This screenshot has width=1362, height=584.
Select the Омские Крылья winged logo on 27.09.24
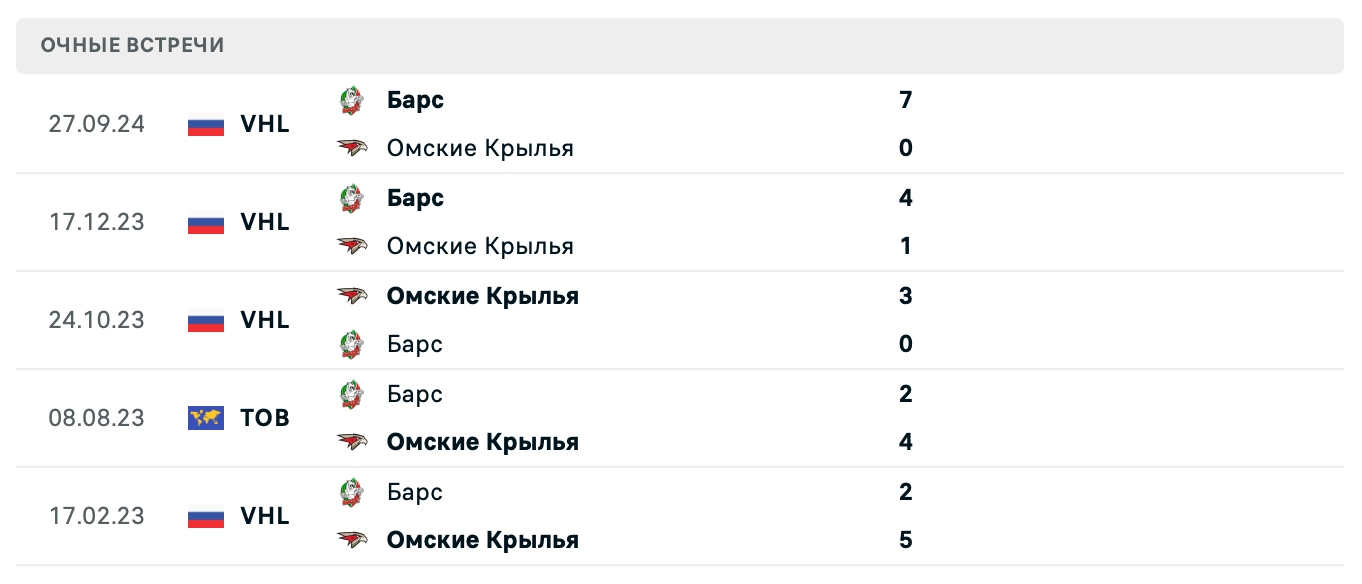click(351, 148)
